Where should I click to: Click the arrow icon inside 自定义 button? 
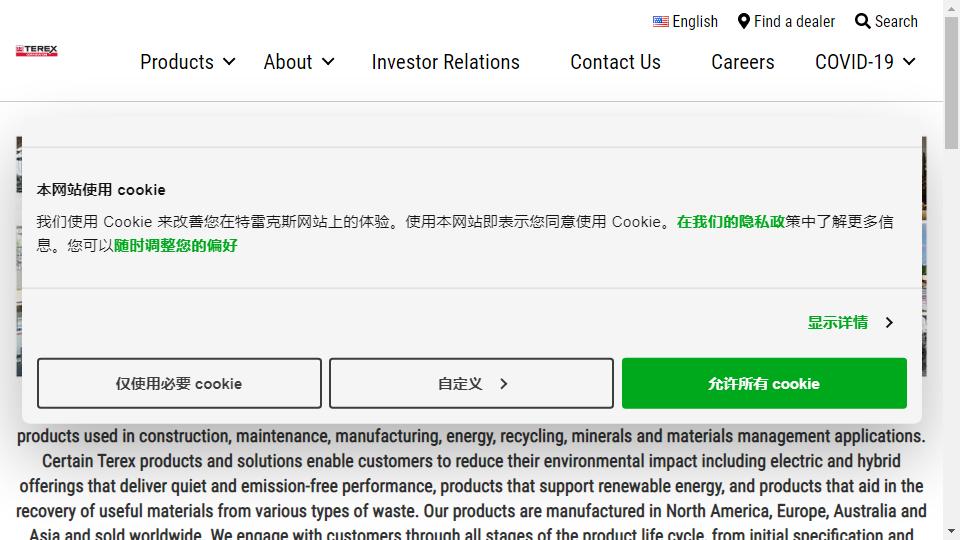pyautogui.click(x=503, y=384)
